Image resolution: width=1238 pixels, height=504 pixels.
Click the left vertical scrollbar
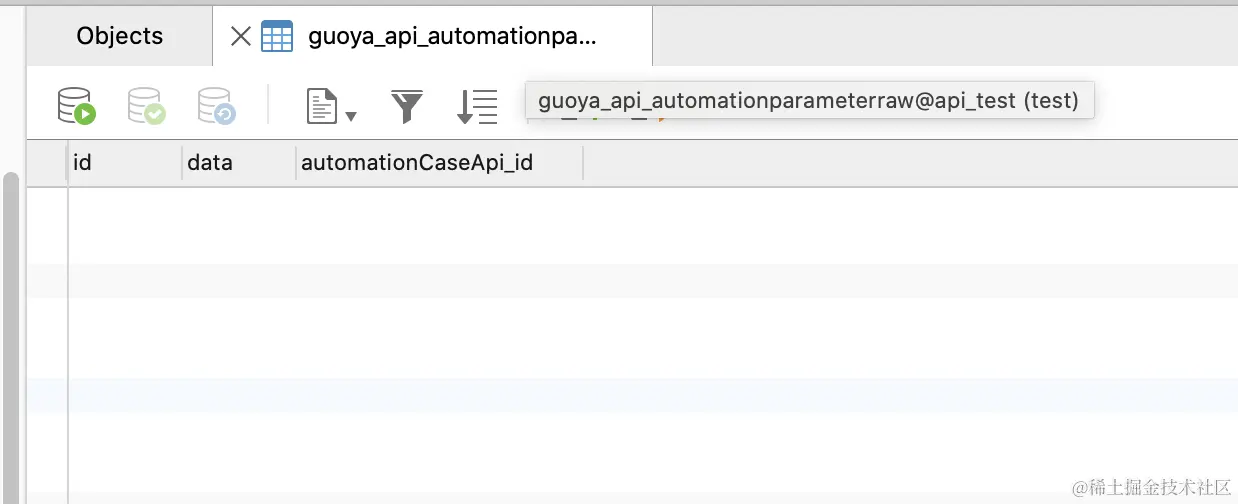[11, 330]
